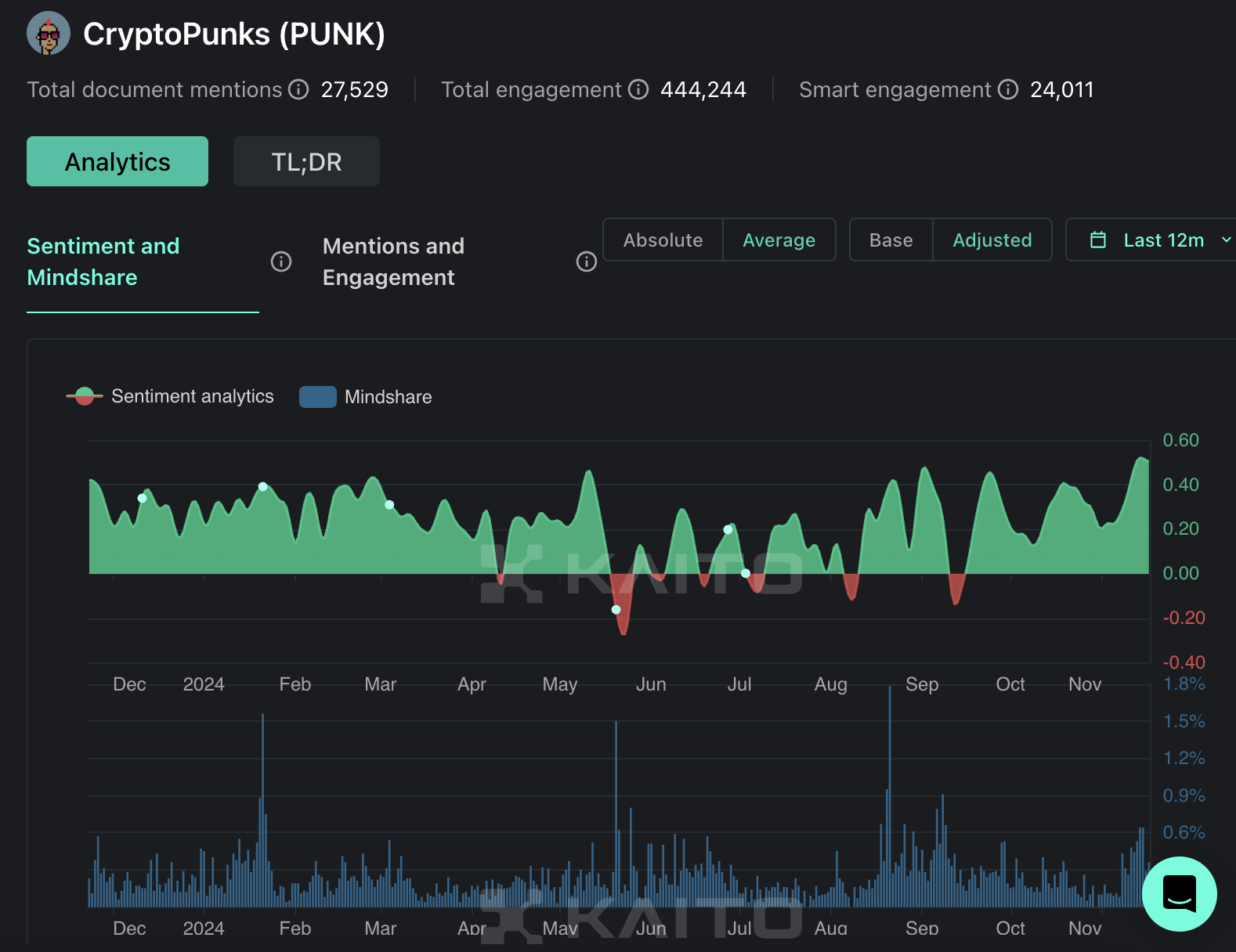Select Adjusted data mode
This screenshot has height=952, width=1236.
[992, 240]
